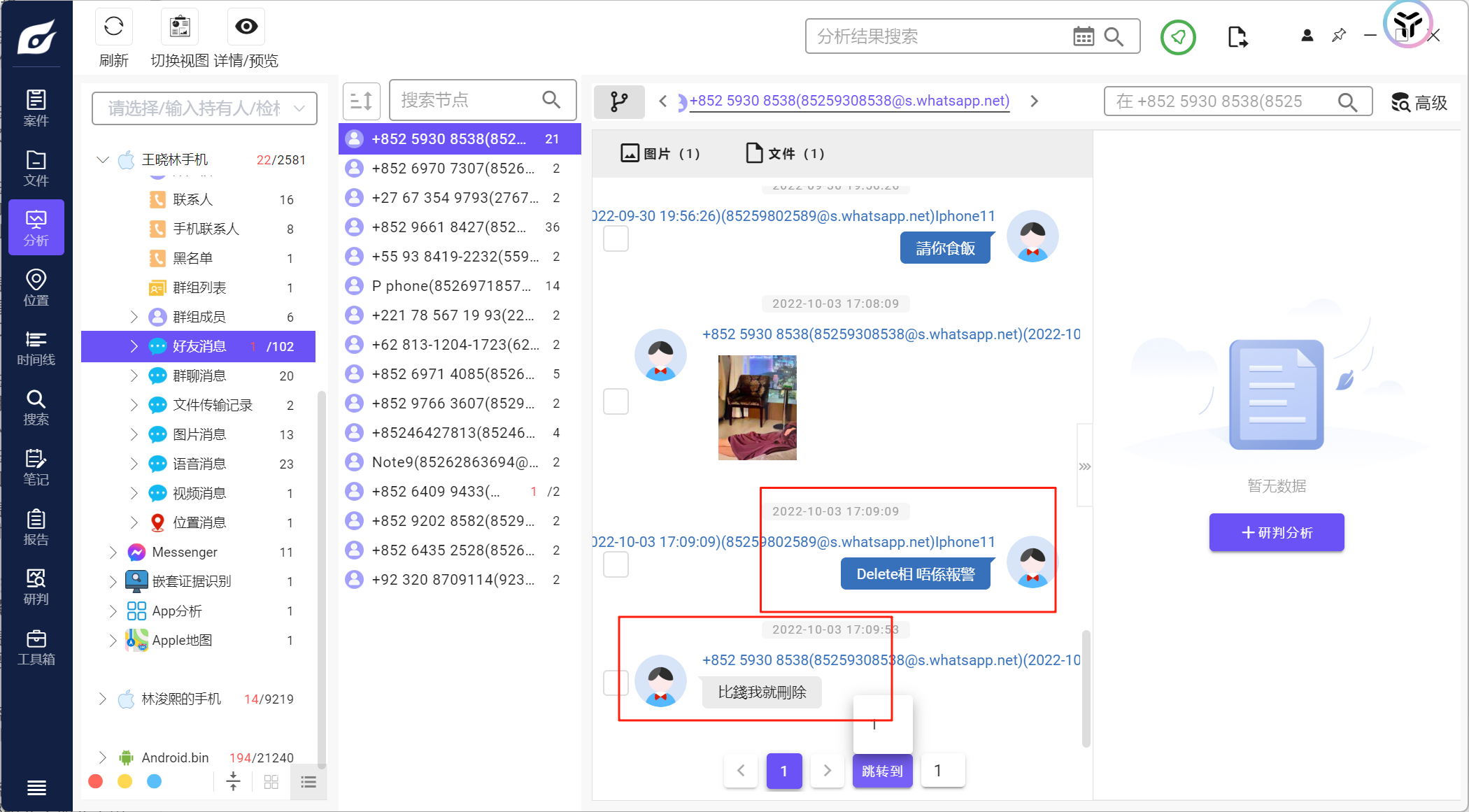Screen dimensions: 1469x812
Task: Switch to the 图片 (1) tab
Action: (660, 153)
